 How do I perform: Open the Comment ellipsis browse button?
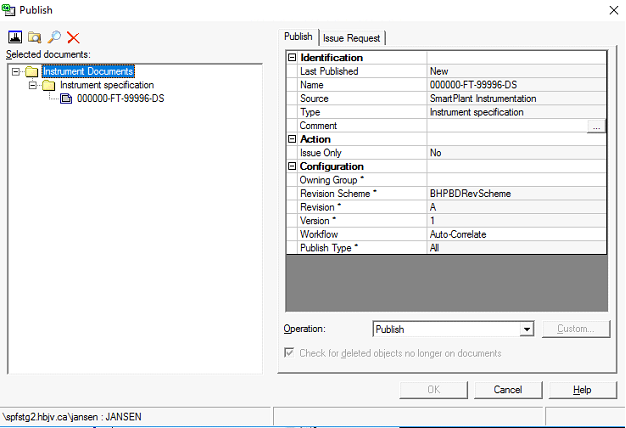coord(597,126)
